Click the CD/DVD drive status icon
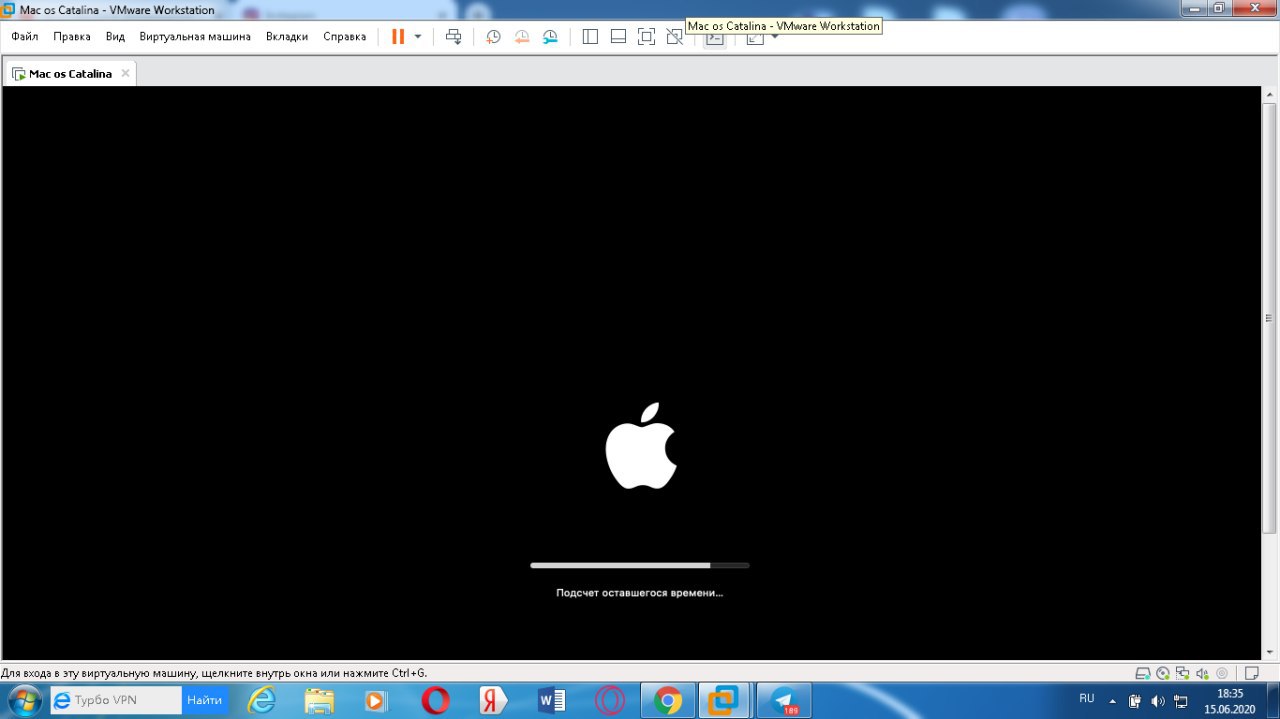The width and height of the screenshot is (1280, 719). [x=1163, y=673]
